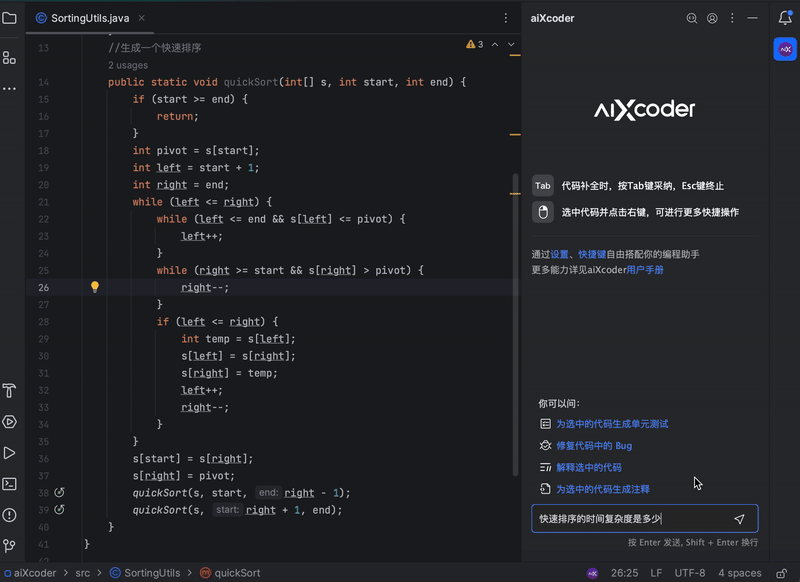Click the send arrow in the chat box
The height and width of the screenshot is (582, 800).
point(739,518)
